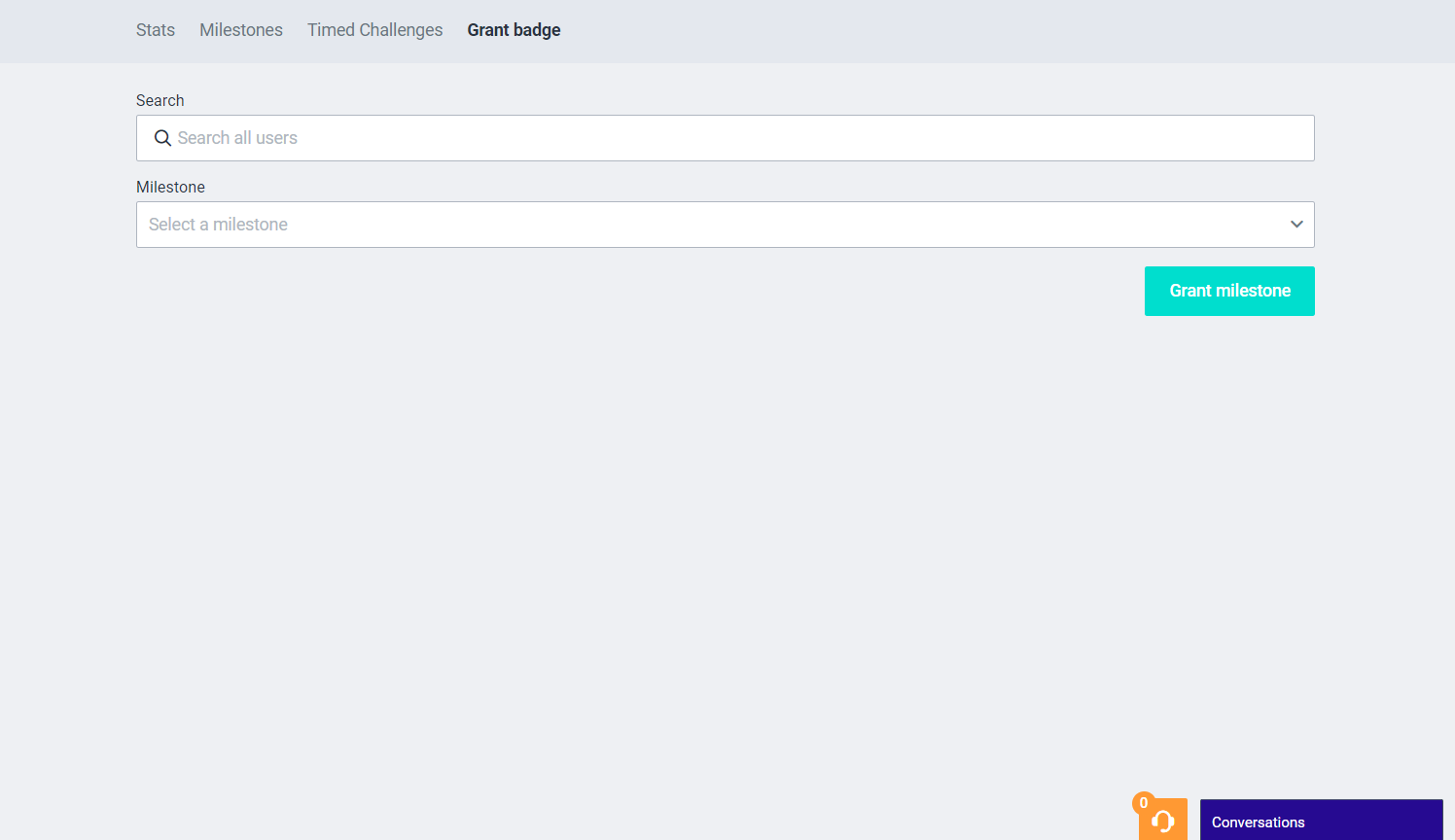The height and width of the screenshot is (840, 1455).
Task: Click the bold 'Grant badge' navigation text
Action: coord(514,30)
